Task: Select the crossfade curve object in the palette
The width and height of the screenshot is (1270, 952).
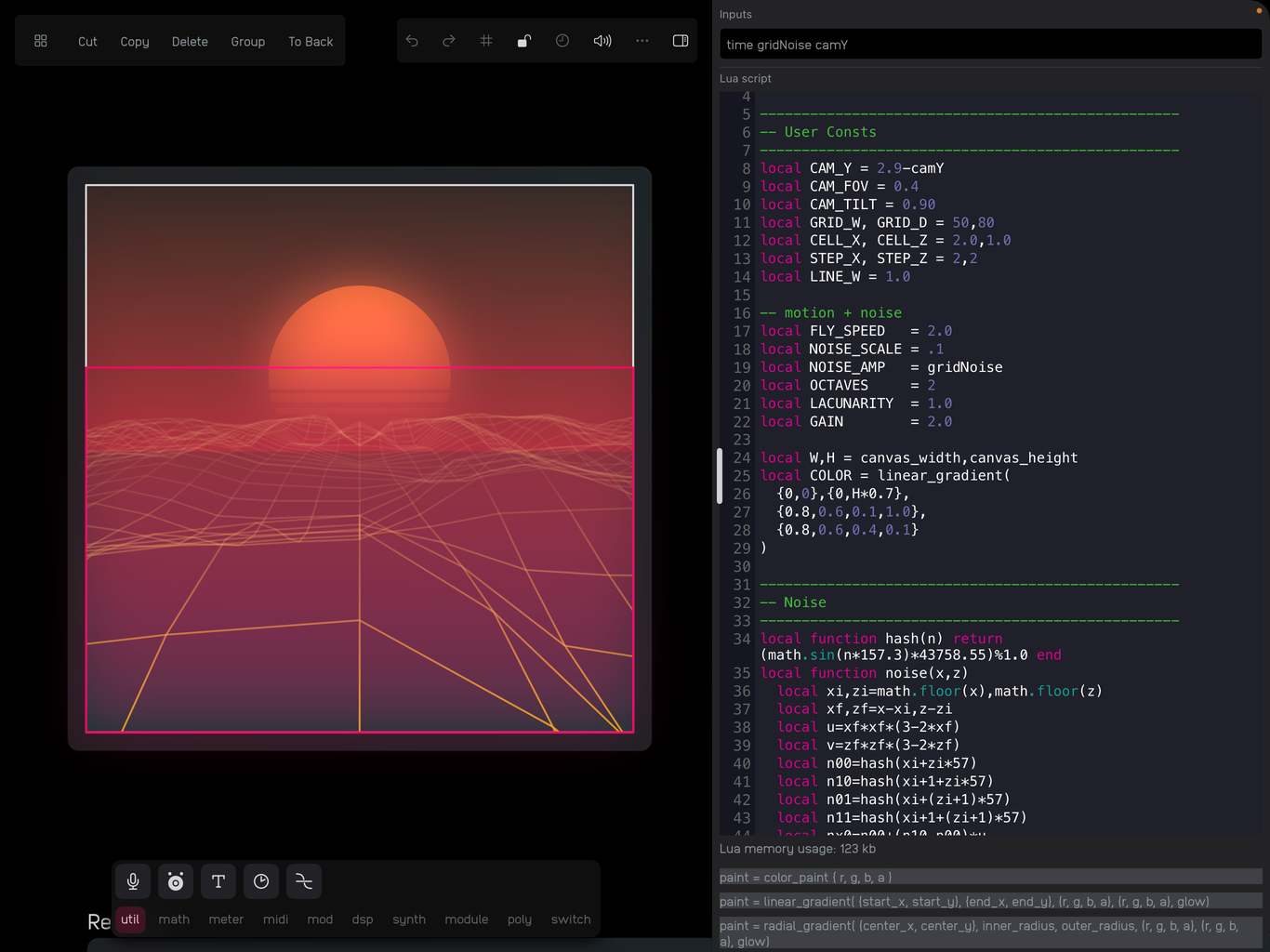Action: (304, 881)
